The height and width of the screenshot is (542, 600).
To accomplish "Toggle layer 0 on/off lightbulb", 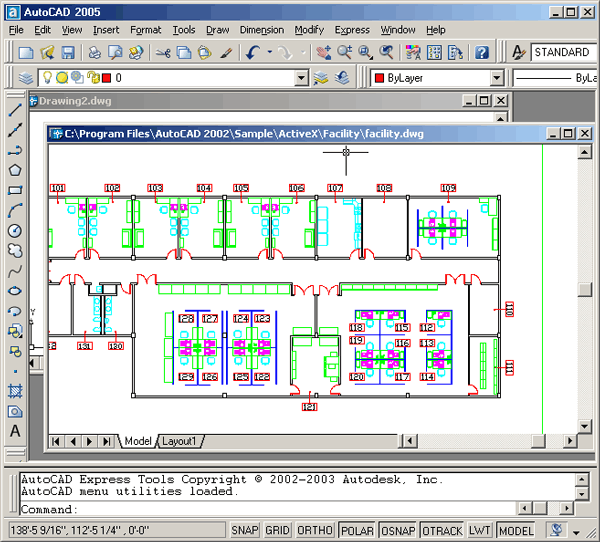I will click(47, 78).
